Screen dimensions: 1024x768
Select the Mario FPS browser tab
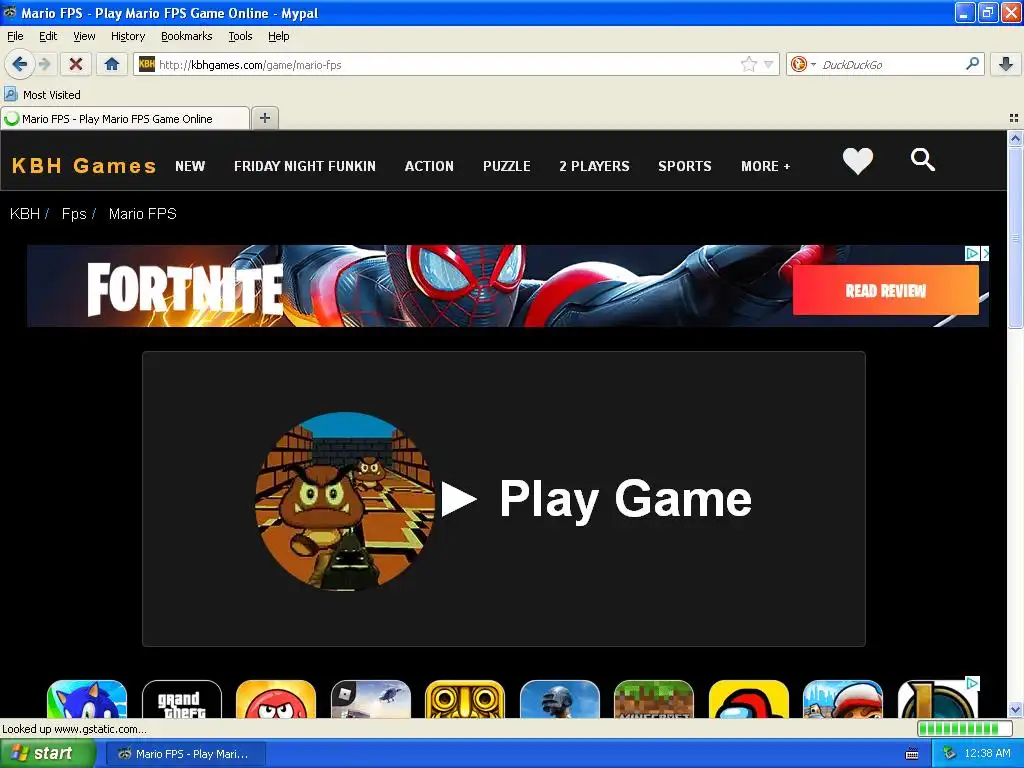tap(125, 119)
